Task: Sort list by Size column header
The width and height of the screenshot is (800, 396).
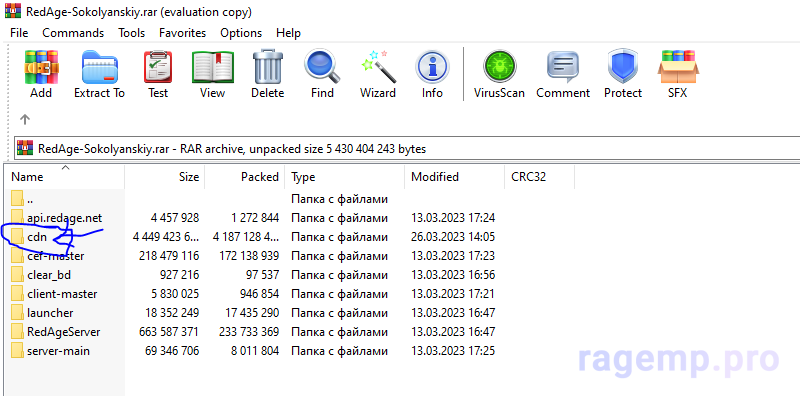Action: [x=165, y=177]
